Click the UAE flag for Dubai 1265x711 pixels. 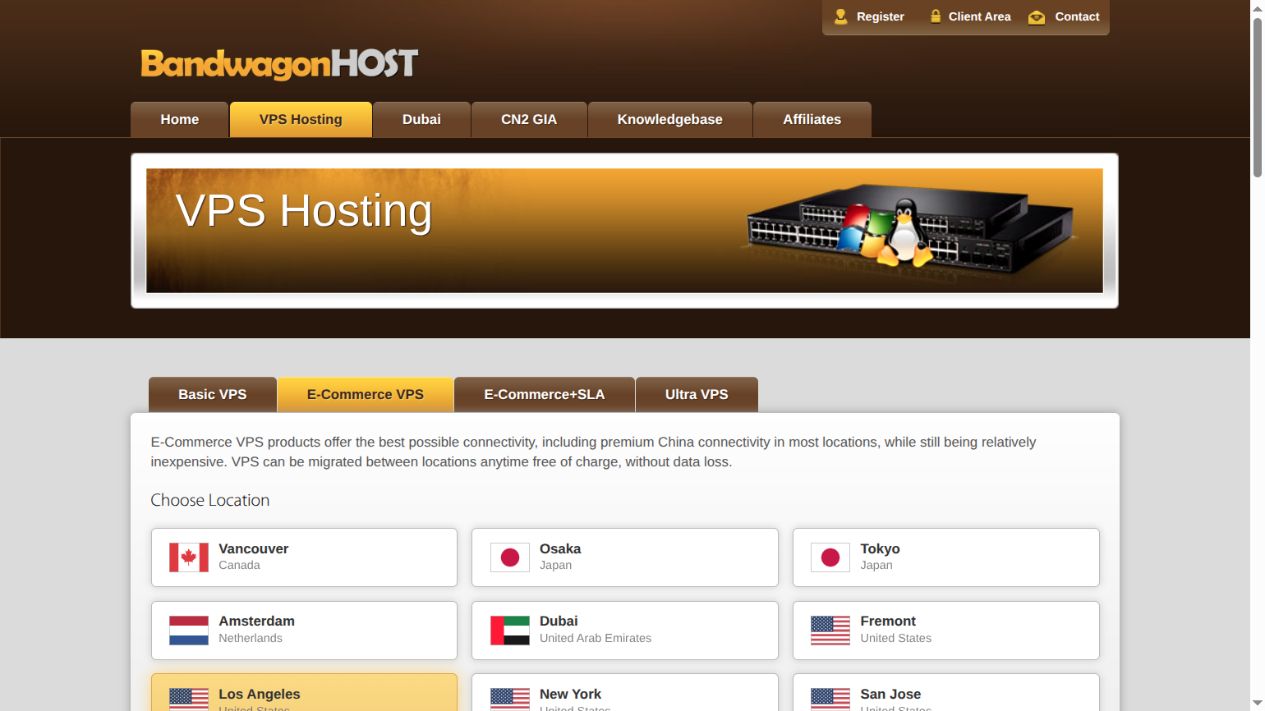coord(510,630)
